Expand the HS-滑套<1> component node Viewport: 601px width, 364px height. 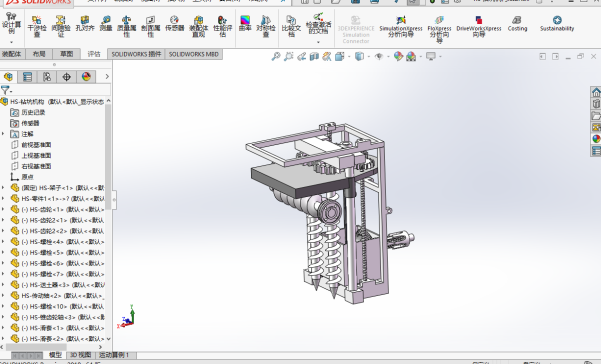[x=3, y=328]
